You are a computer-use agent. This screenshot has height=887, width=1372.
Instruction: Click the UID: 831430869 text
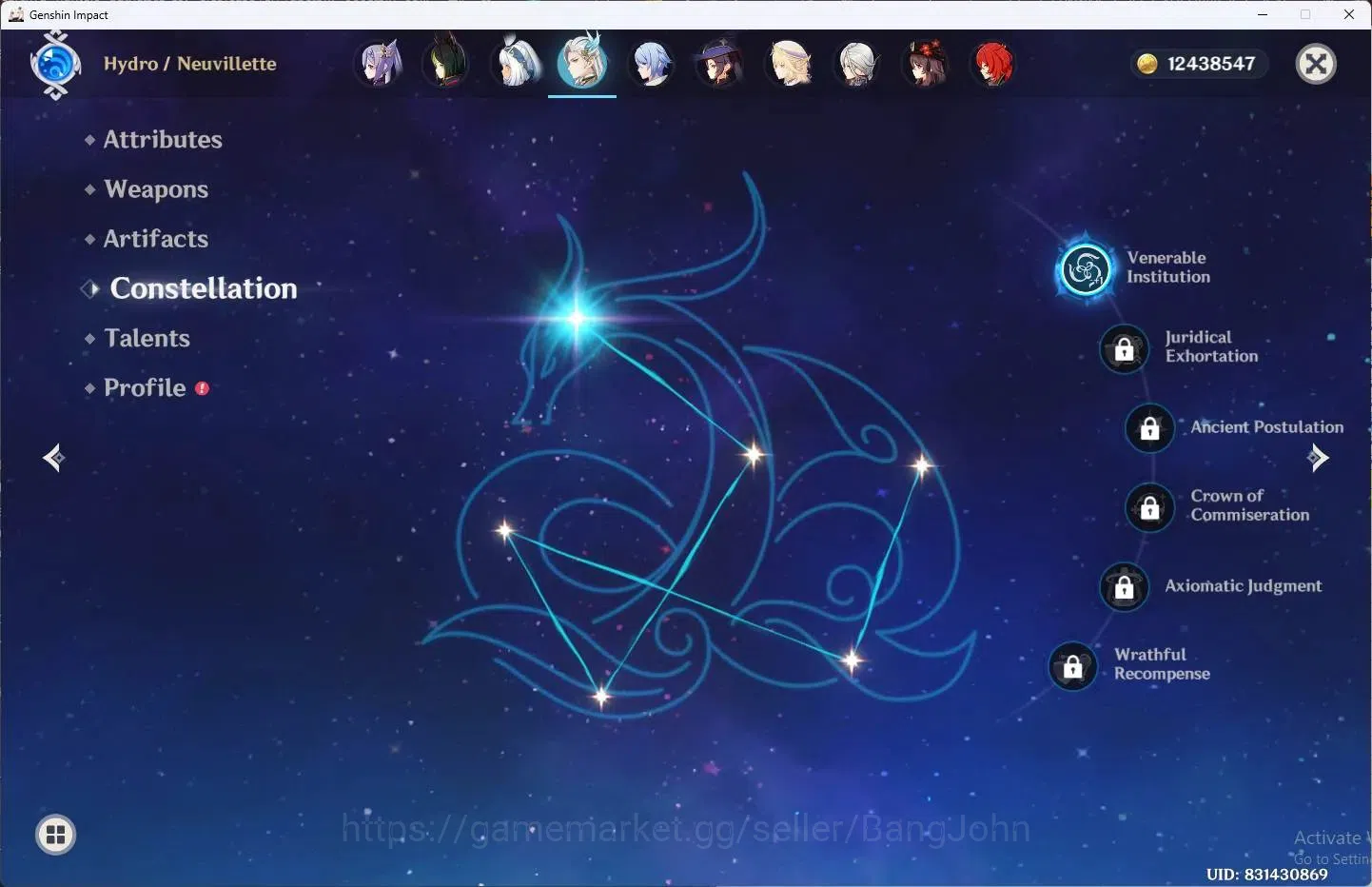(1267, 874)
